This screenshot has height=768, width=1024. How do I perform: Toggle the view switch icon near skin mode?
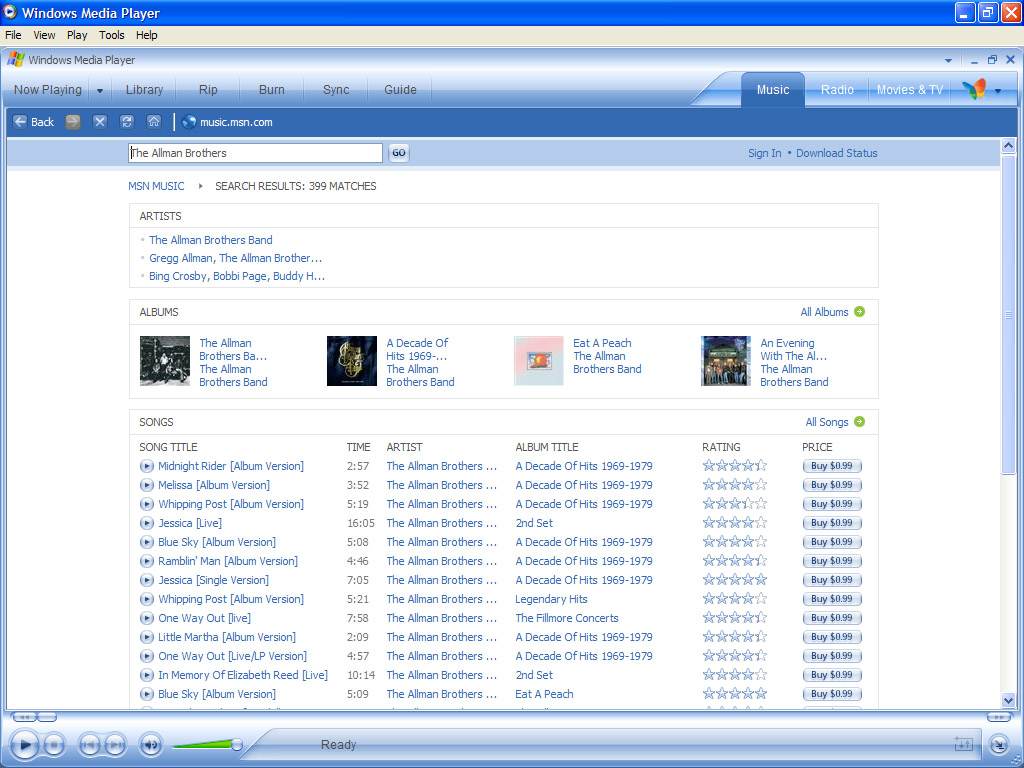[x=963, y=744]
